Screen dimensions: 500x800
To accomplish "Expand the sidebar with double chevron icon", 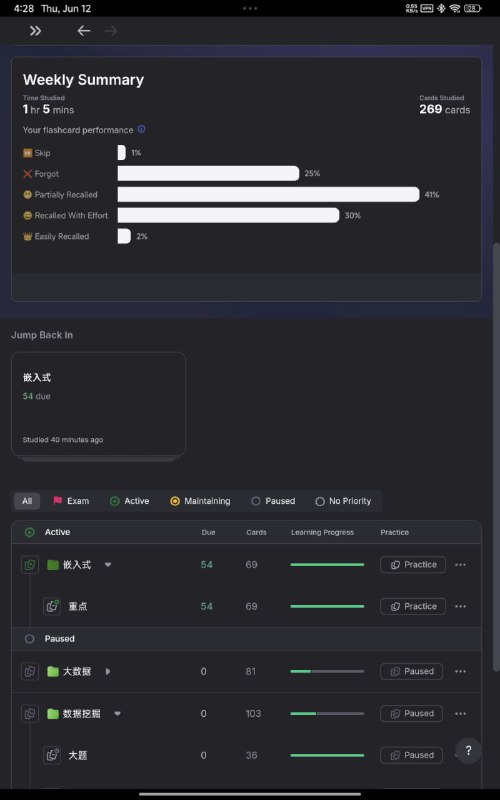I will point(35,31).
